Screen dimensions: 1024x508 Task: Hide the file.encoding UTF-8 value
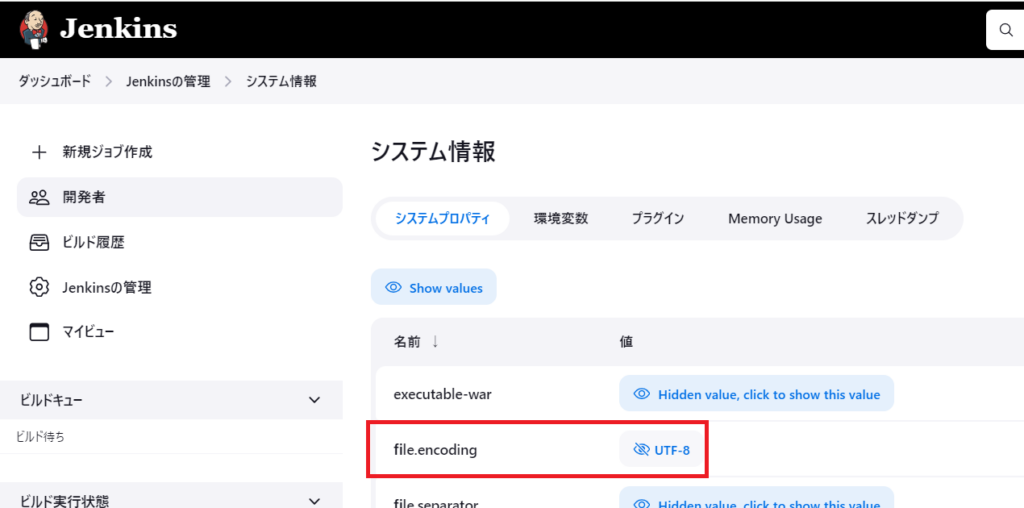662,450
